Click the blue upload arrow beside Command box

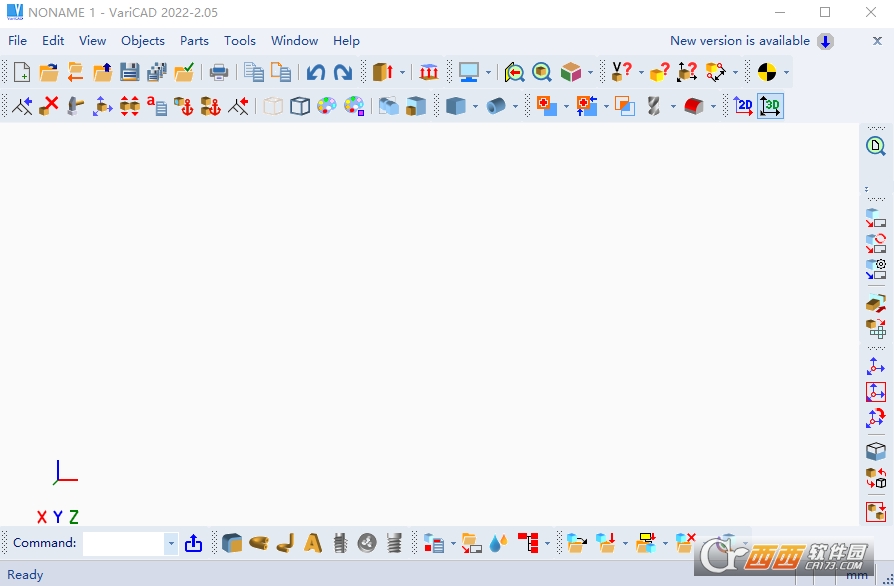click(193, 543)
